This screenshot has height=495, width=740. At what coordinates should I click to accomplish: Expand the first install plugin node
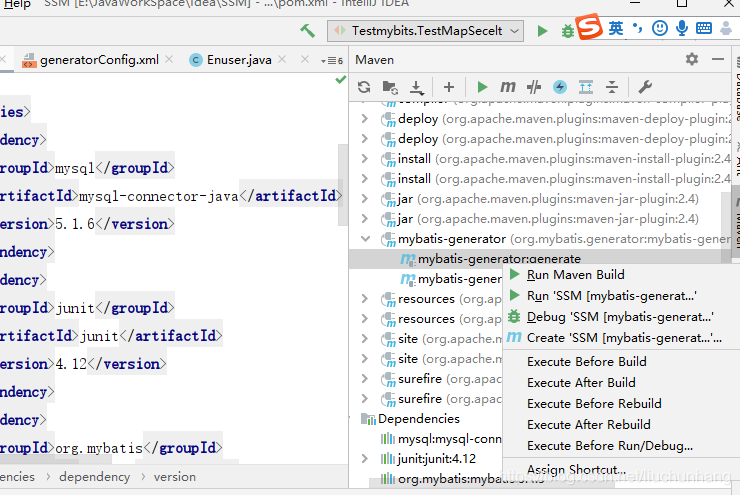[364, 159]
